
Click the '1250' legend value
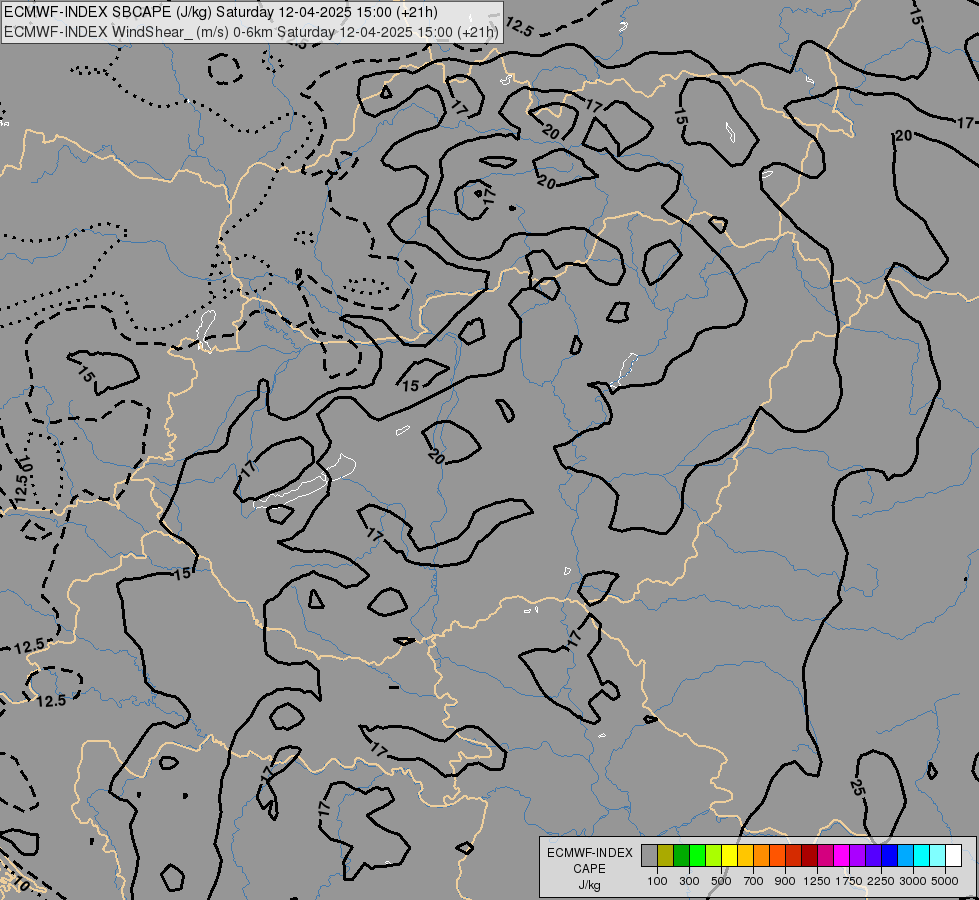(x=817, y=881)
